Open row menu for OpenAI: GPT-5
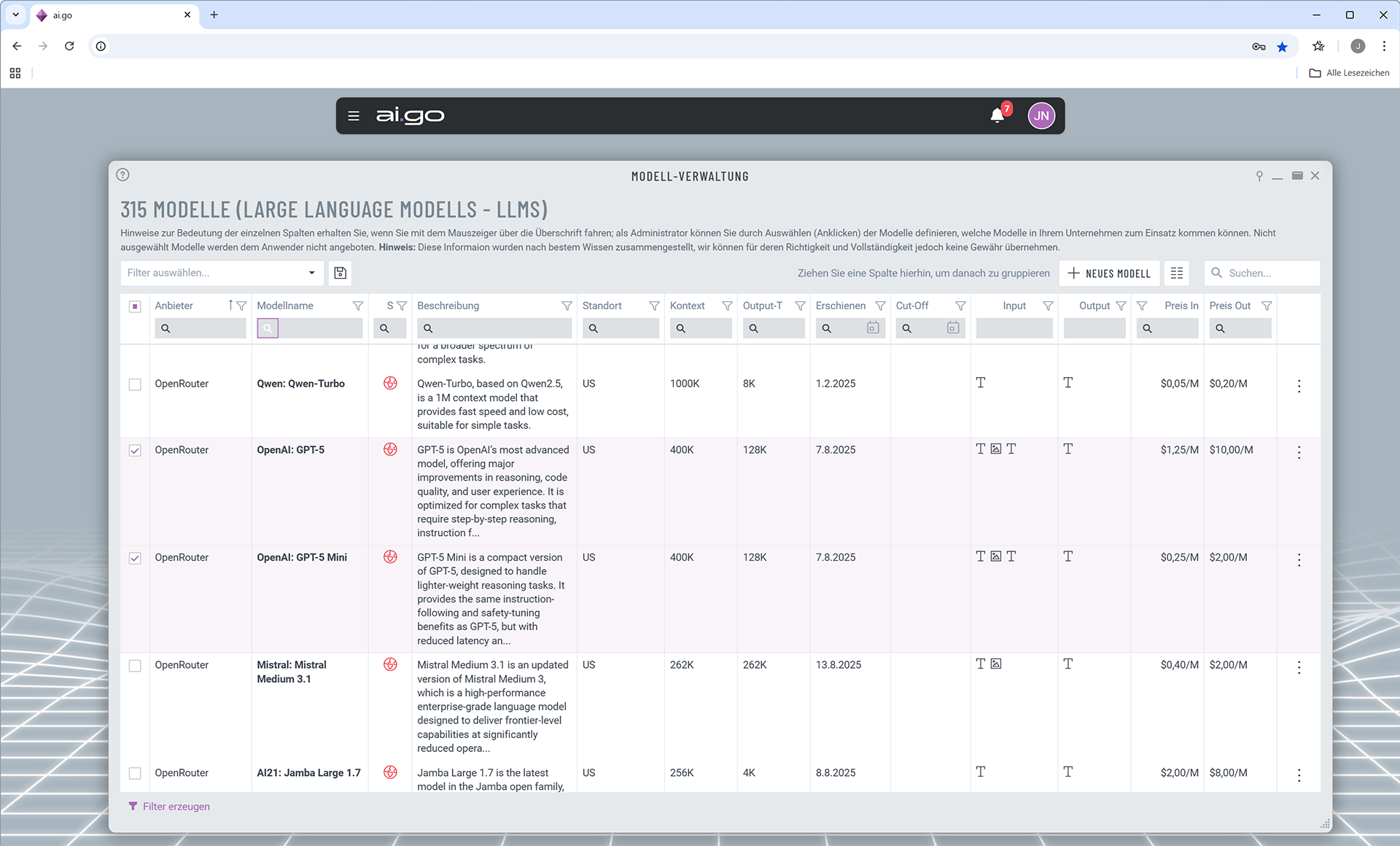This screenshot has width=1400, height=846. click(1299, 452)
